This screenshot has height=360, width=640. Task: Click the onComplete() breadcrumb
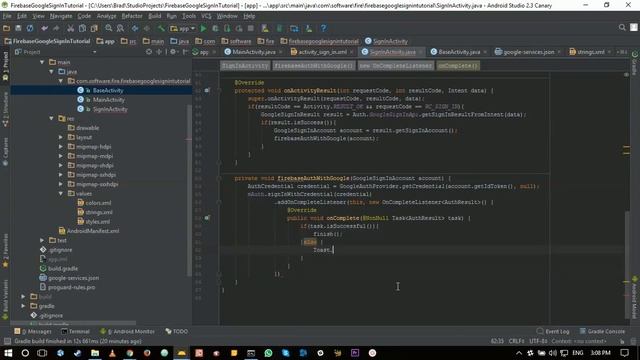(458, 66)
